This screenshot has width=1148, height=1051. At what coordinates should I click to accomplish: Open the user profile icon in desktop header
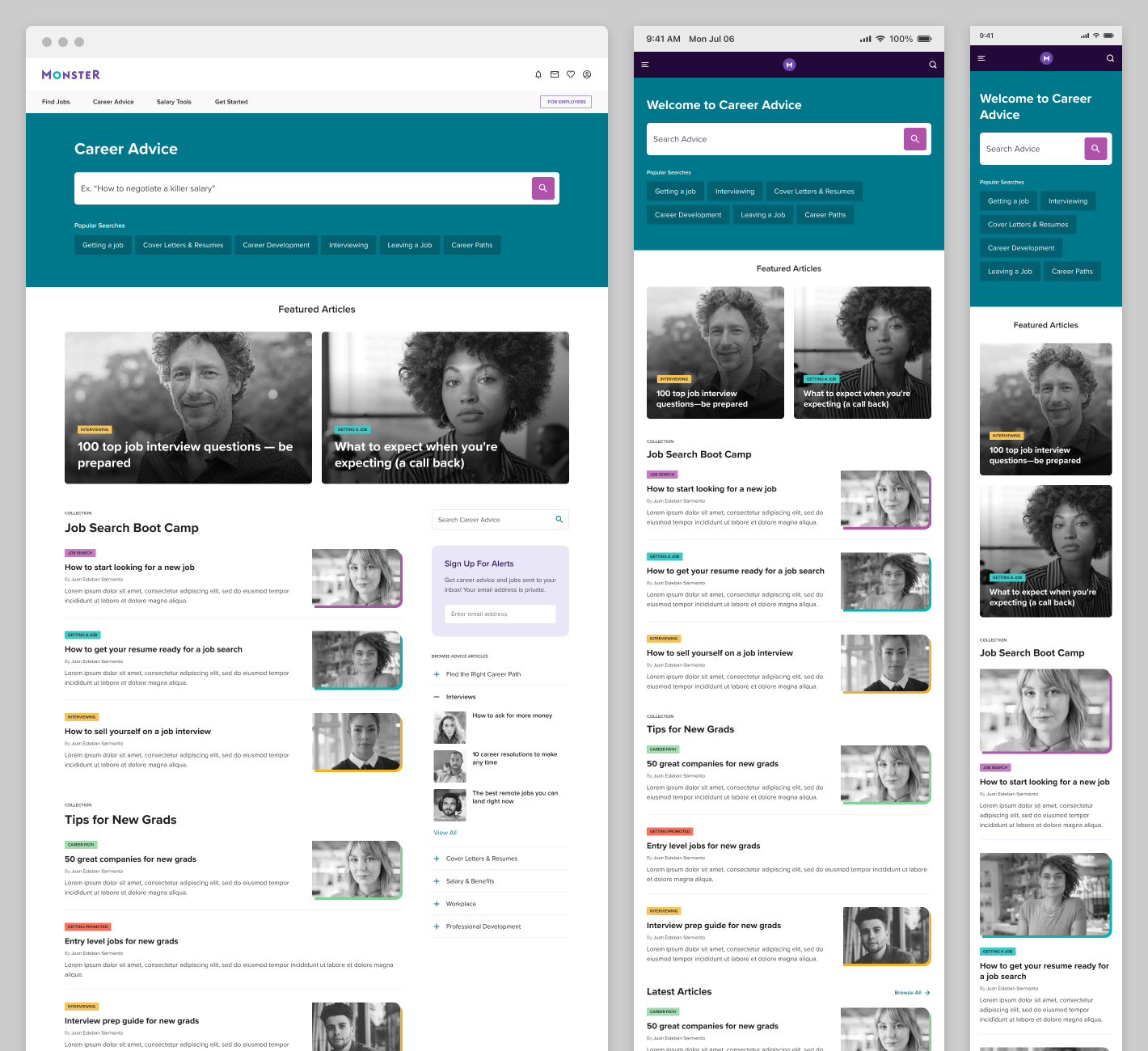(587, 74)
